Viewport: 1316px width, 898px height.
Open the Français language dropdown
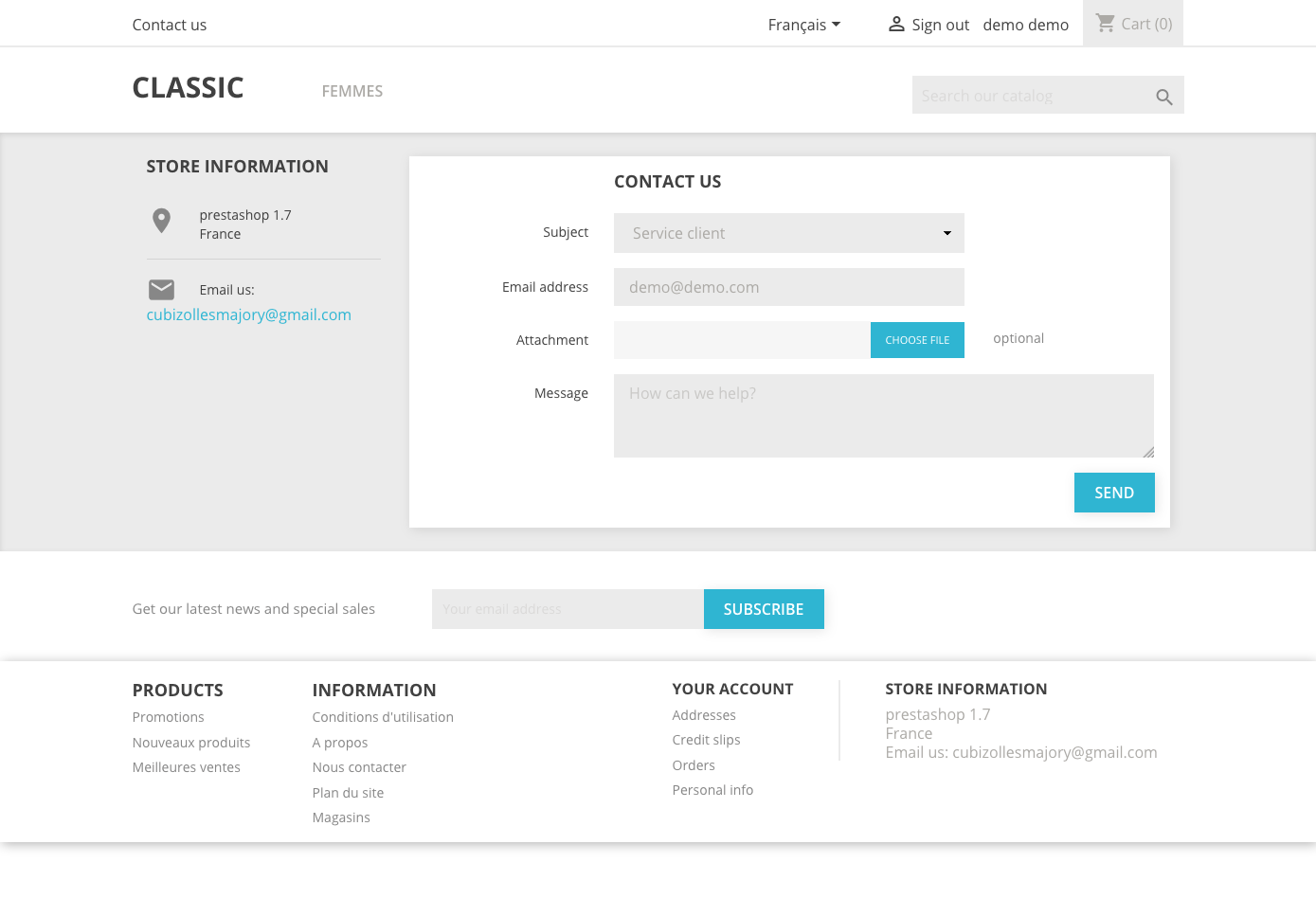pos(803,25)
